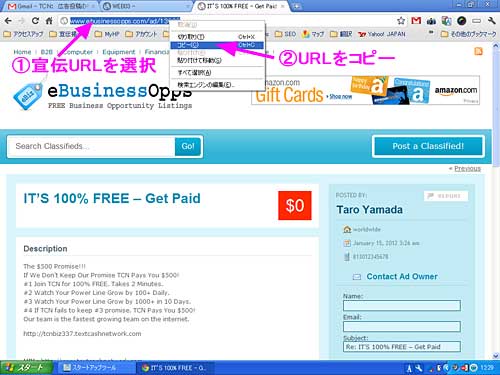Click the wrench icon in system tray
This screenshot has width=500, height=375.
pos(419,368)
